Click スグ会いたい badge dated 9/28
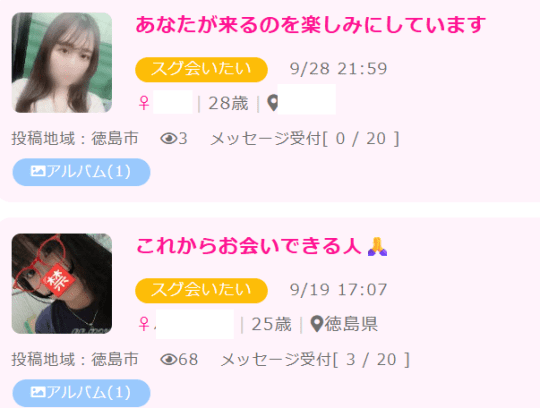The width and height of the screenshot is (540, 408). pyautogui.click(x=201, y=70)
